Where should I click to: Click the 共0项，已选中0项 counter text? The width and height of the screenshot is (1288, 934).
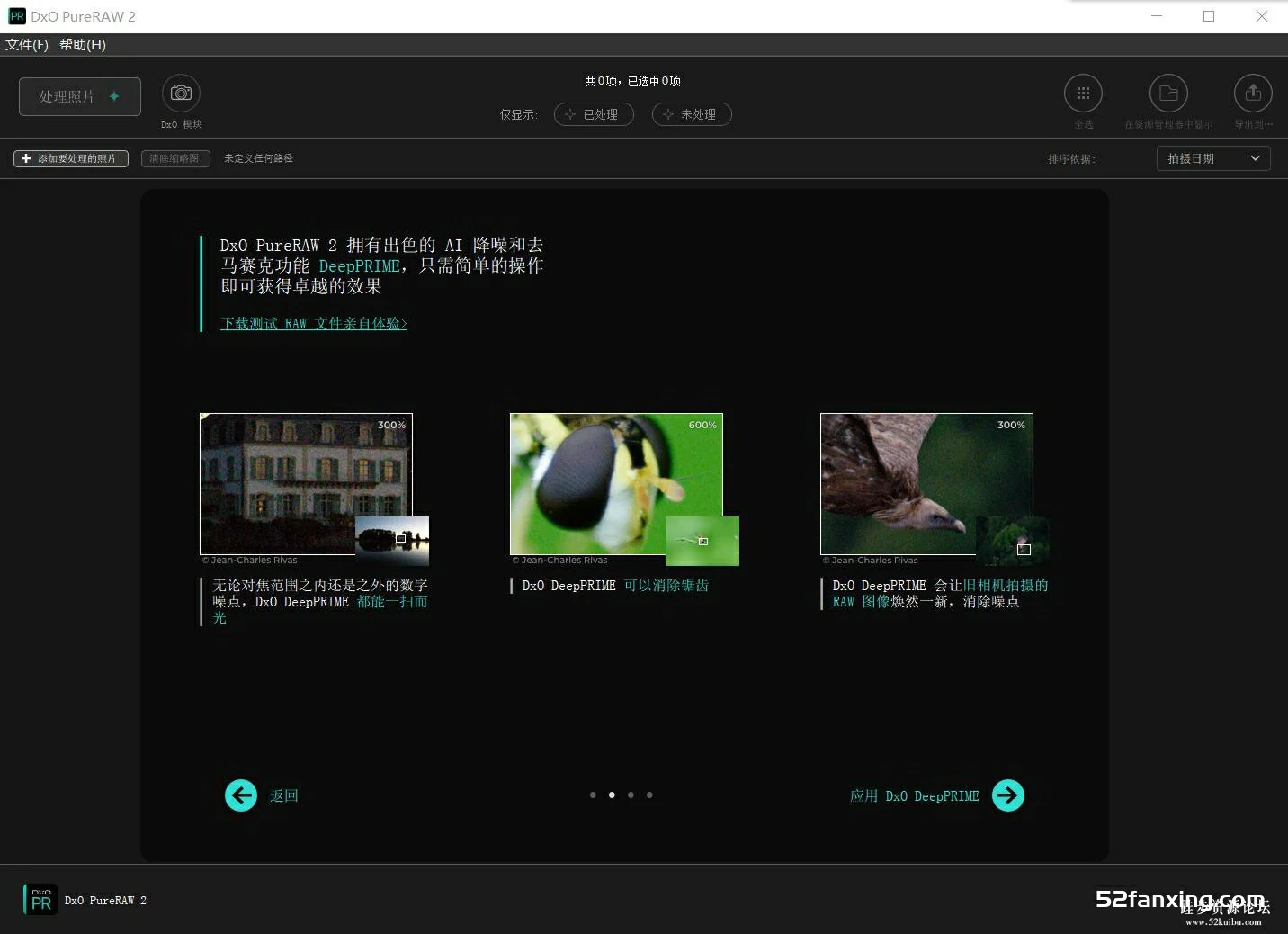click(632, 81)
